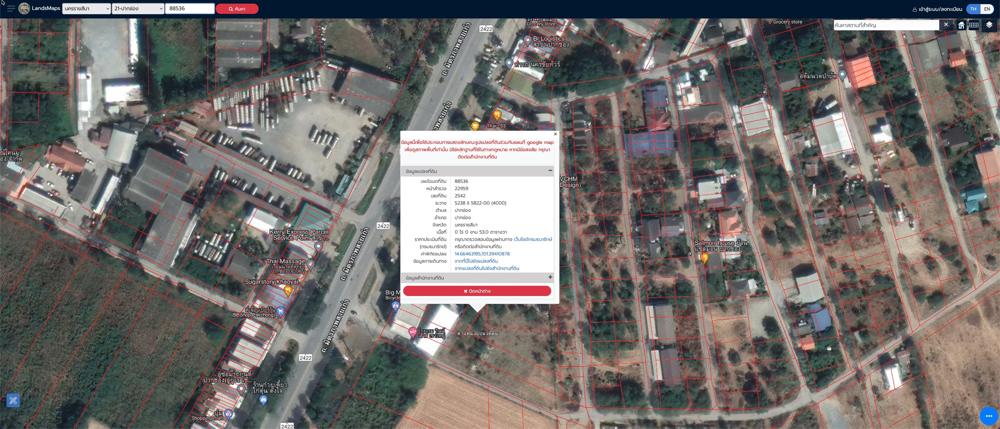Click the grocery store map label
Viewport: 1000px width, 429px height.
point(784,22)
